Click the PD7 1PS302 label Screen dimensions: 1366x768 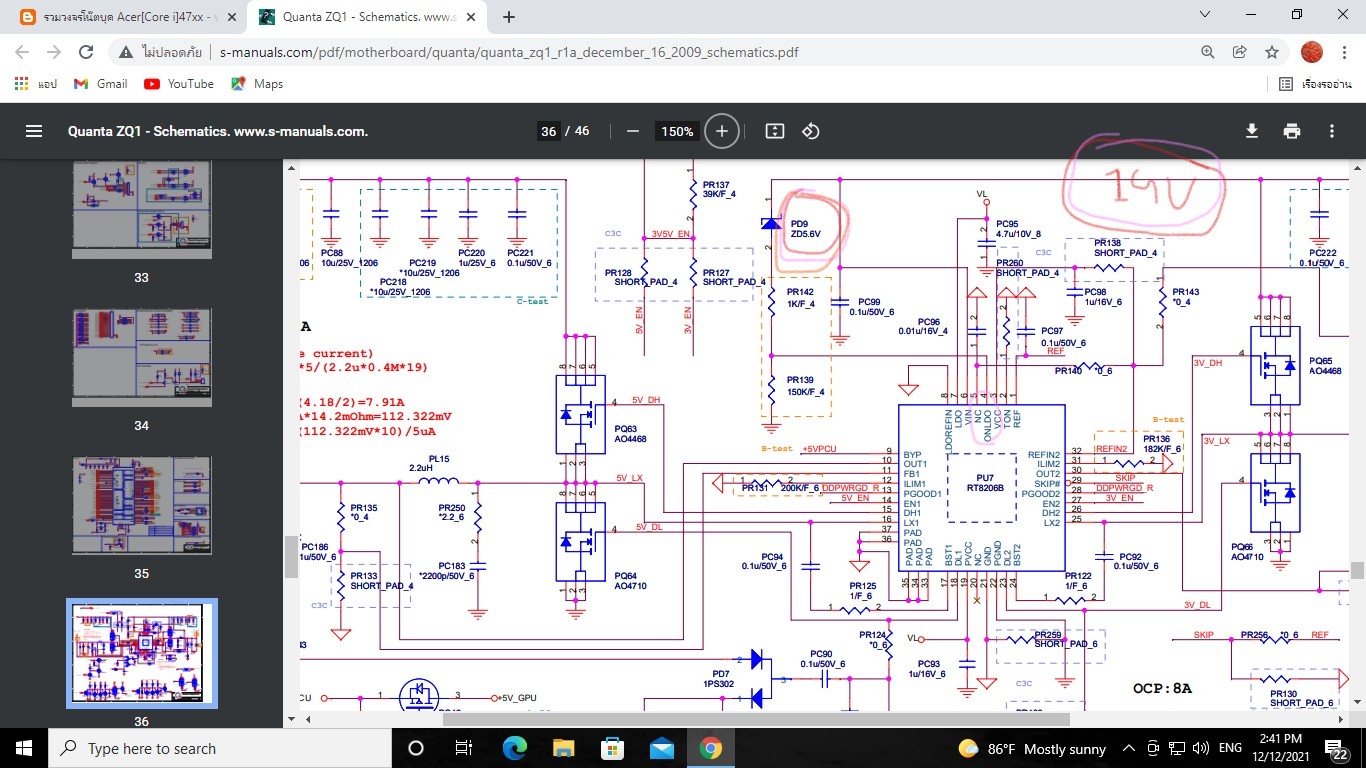tap(720, 679)
